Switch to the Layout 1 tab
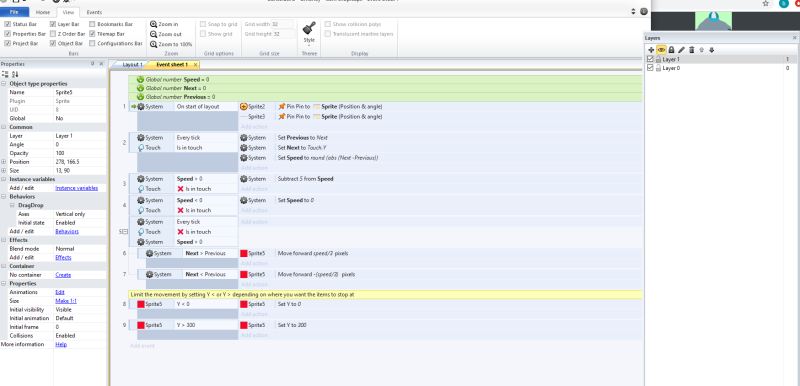Image resolution: width=800 pixels, height=386 pixels. click(x=132, y=65)
